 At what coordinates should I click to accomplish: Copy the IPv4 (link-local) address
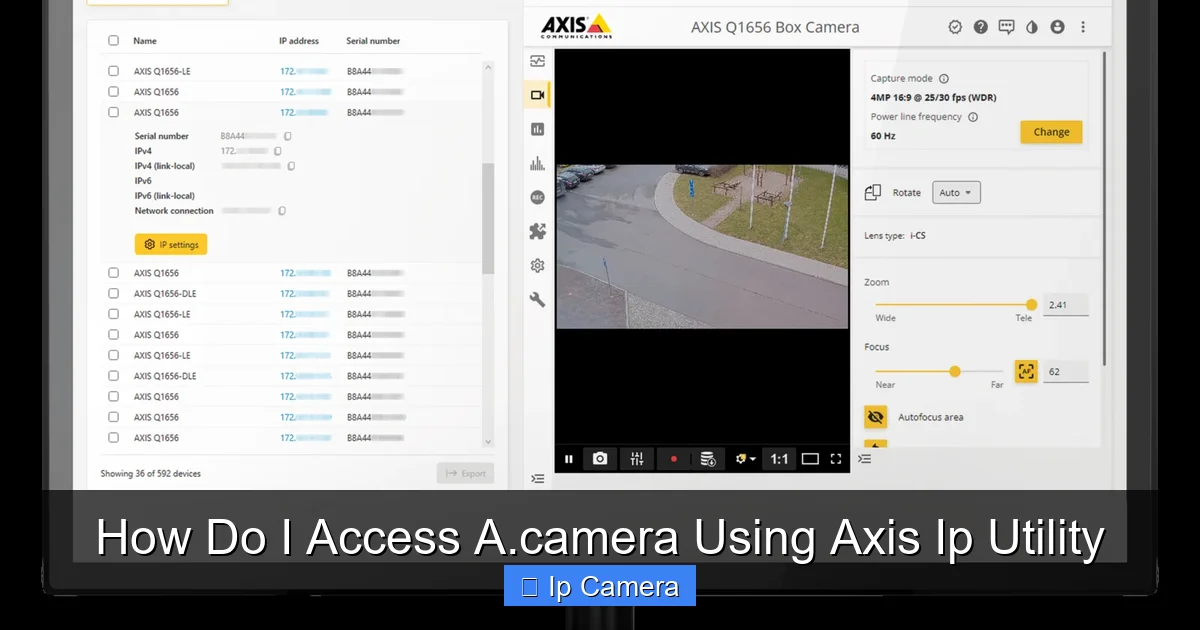pos(291,166)
